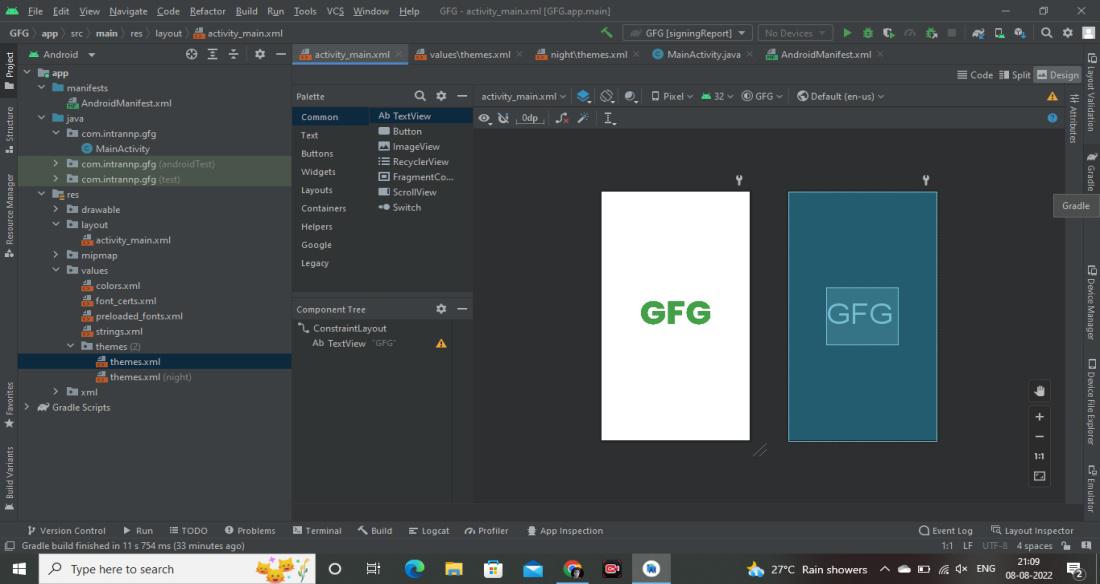Screen dimensions: 1100x584
Task: Search the Palette with magnifier icon
Action: click(x=420, y=96)
